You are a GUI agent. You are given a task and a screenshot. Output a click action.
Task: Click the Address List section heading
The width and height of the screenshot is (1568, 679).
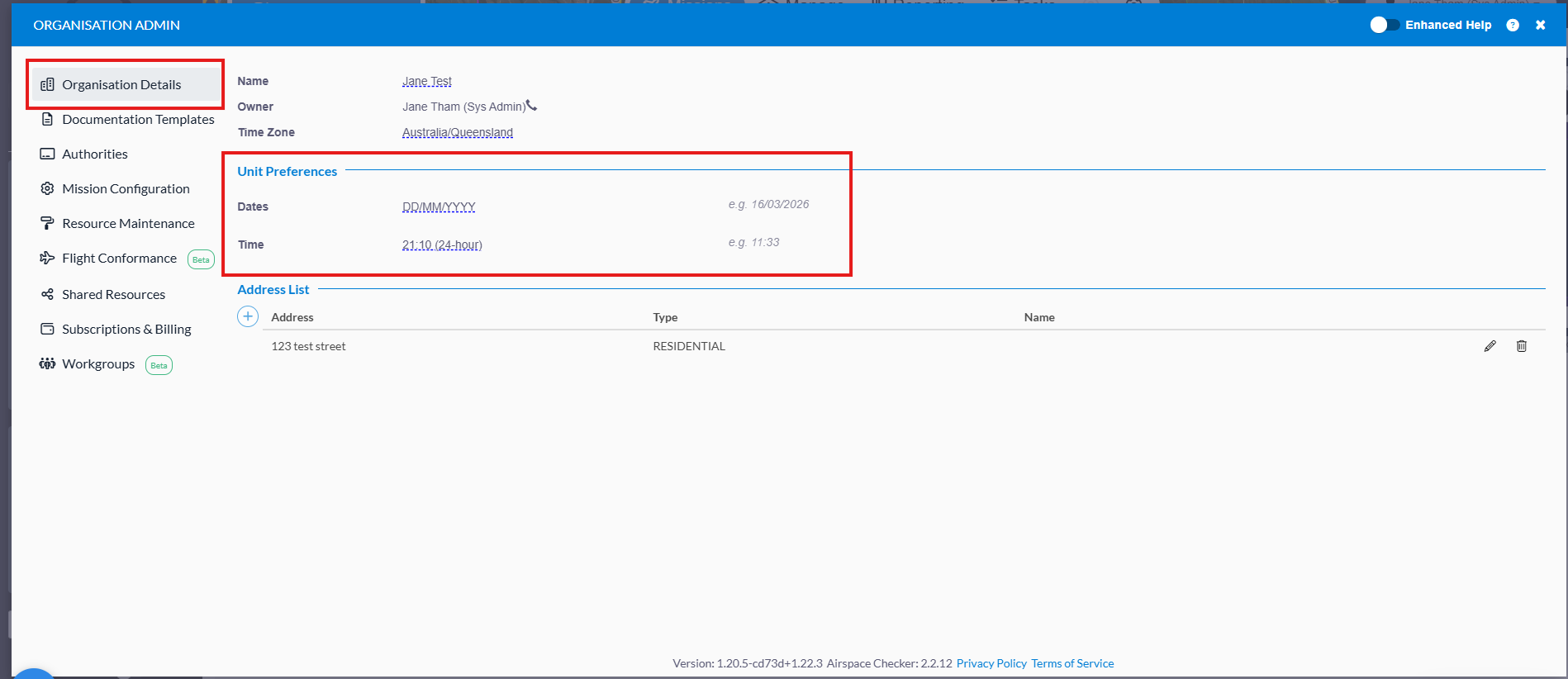point(273,289)
